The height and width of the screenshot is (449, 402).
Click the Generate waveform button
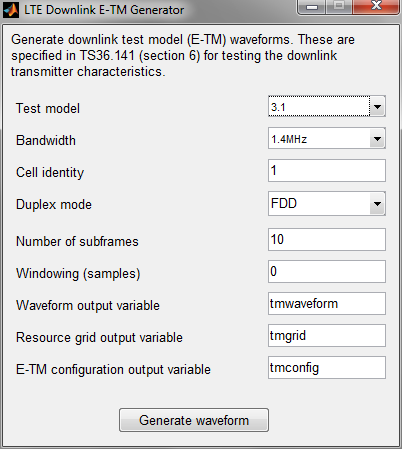(194, 420)
